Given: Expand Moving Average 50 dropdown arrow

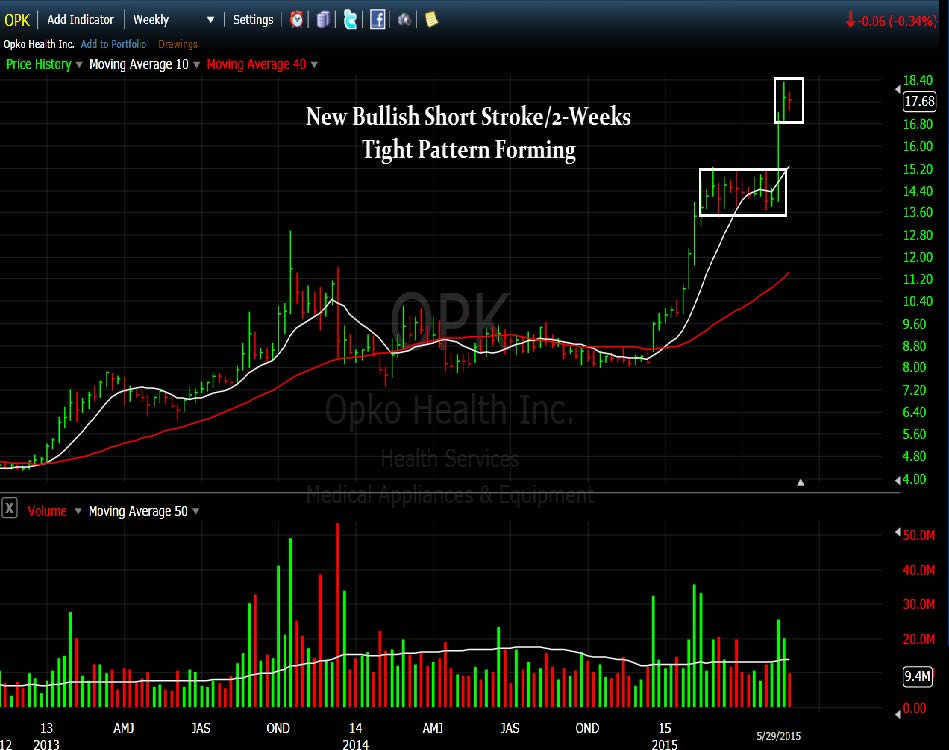Looking at the screenshot, I should point(195,511).
